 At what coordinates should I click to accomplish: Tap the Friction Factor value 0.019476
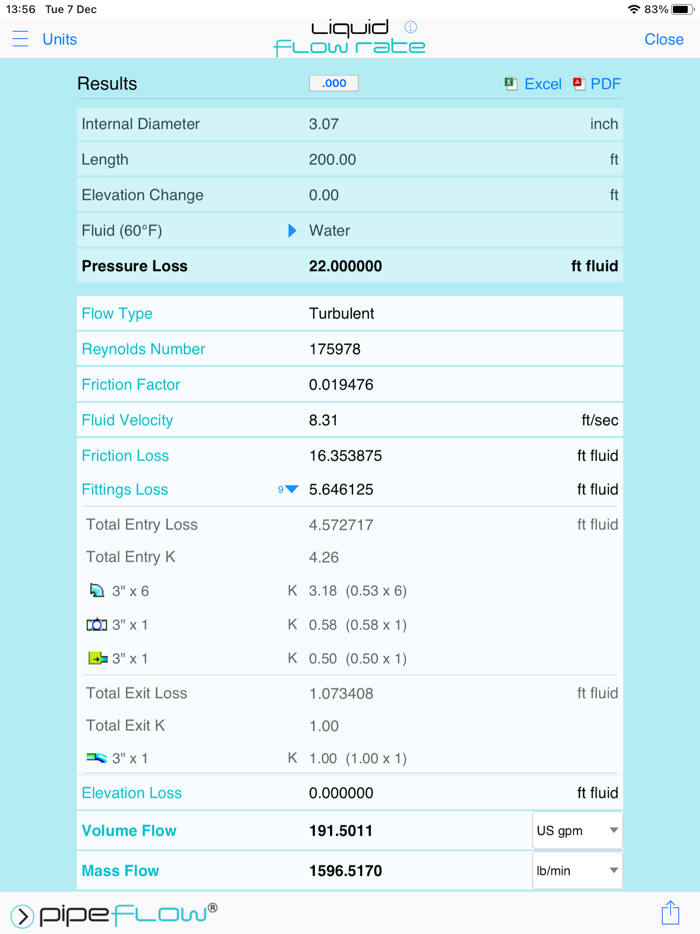341,385
